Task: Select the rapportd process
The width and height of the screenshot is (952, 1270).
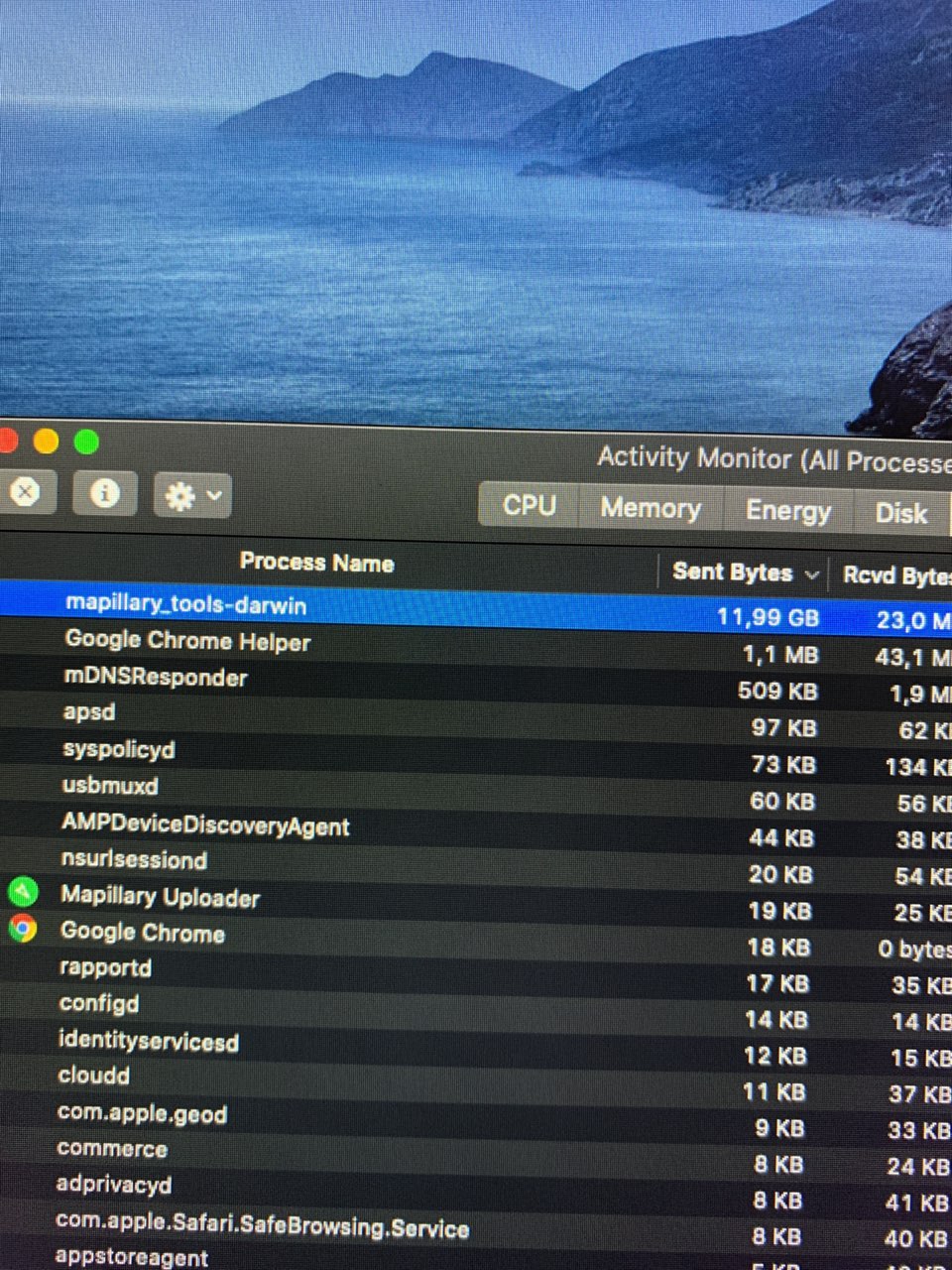Action: click(105, 967)
